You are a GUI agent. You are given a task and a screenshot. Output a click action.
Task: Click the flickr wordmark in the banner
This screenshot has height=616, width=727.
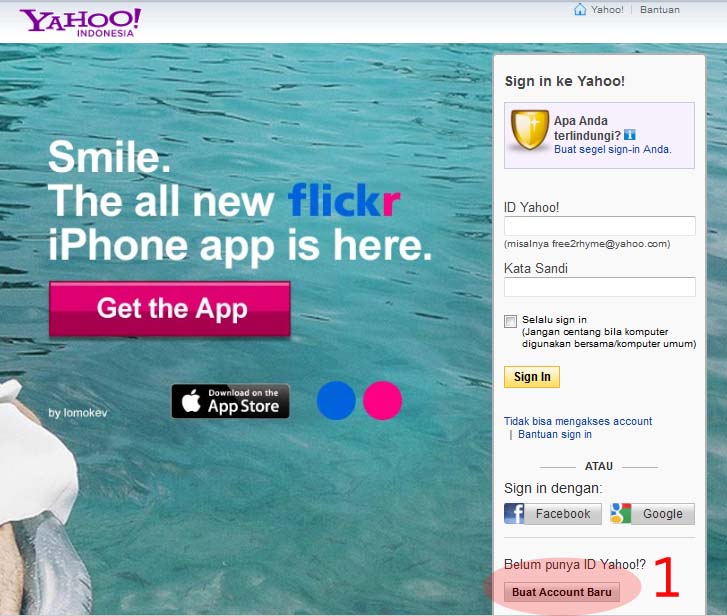pos(344,200)
